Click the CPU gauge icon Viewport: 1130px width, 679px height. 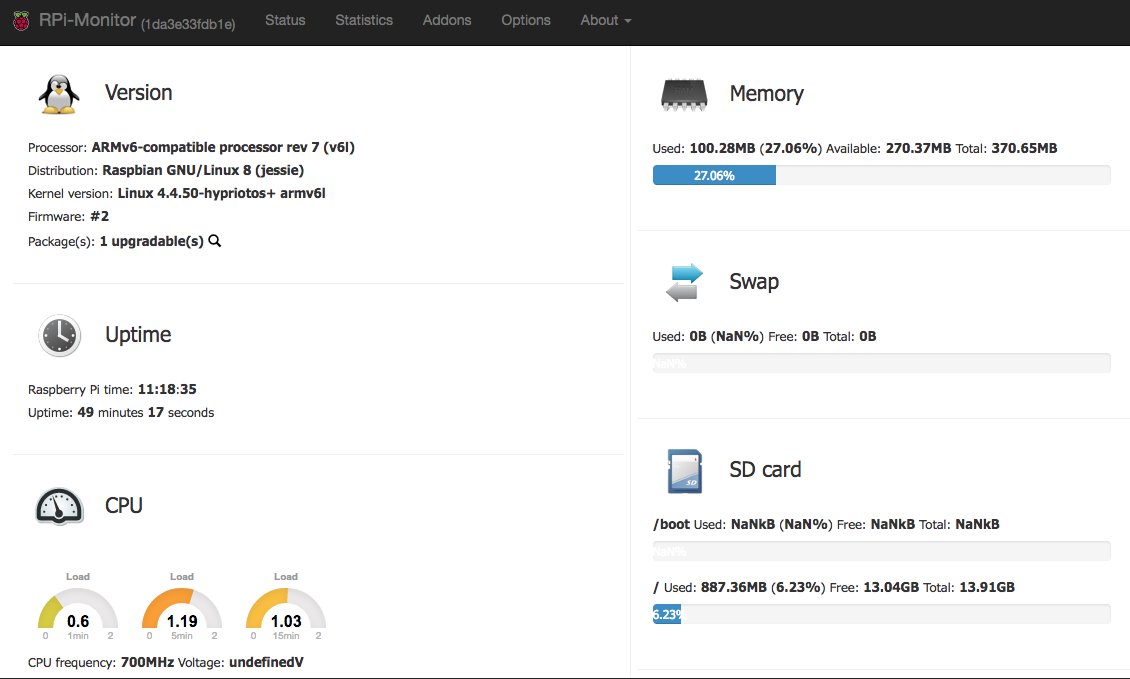59,506
